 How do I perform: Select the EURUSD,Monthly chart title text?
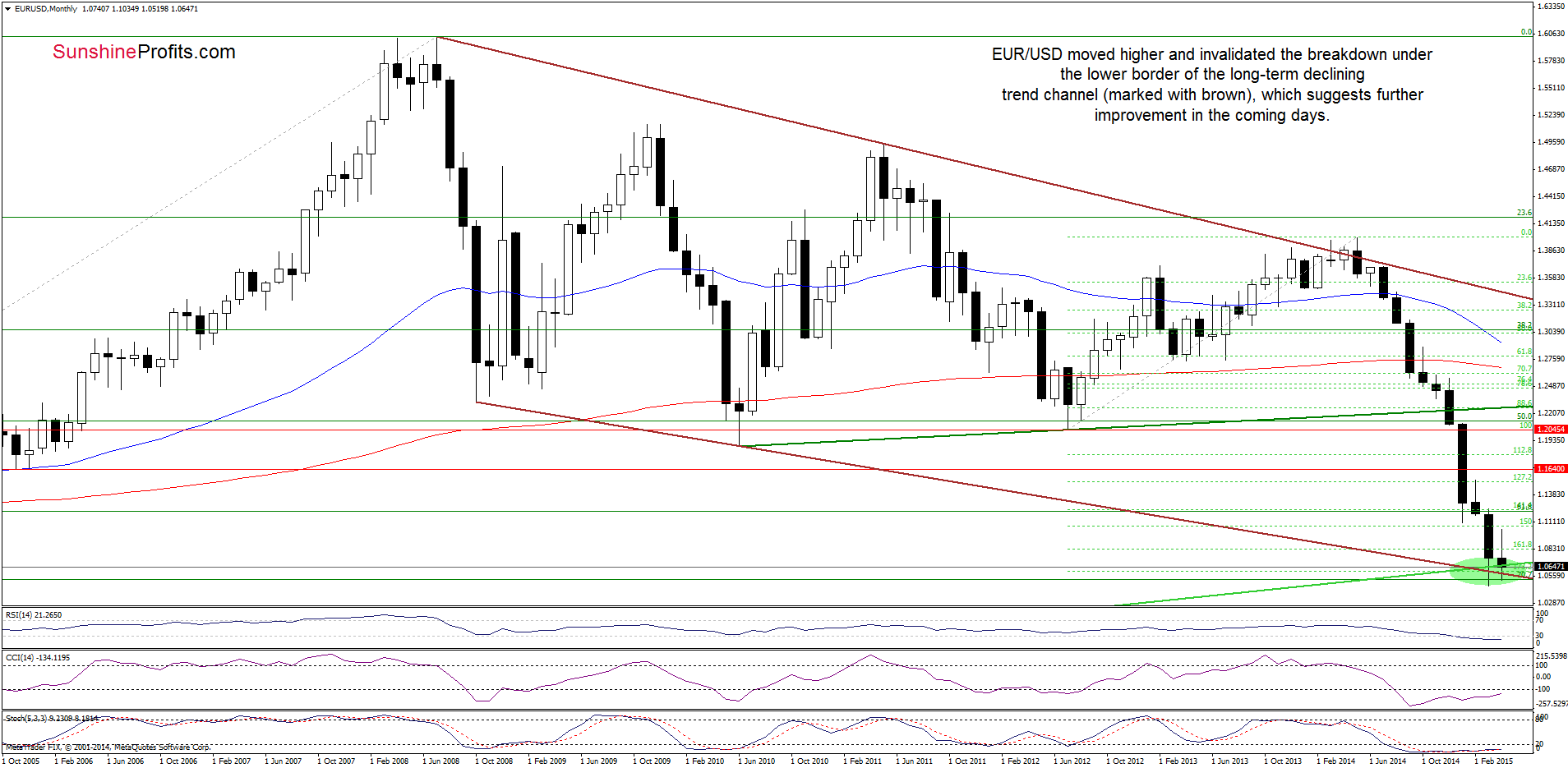45,9
